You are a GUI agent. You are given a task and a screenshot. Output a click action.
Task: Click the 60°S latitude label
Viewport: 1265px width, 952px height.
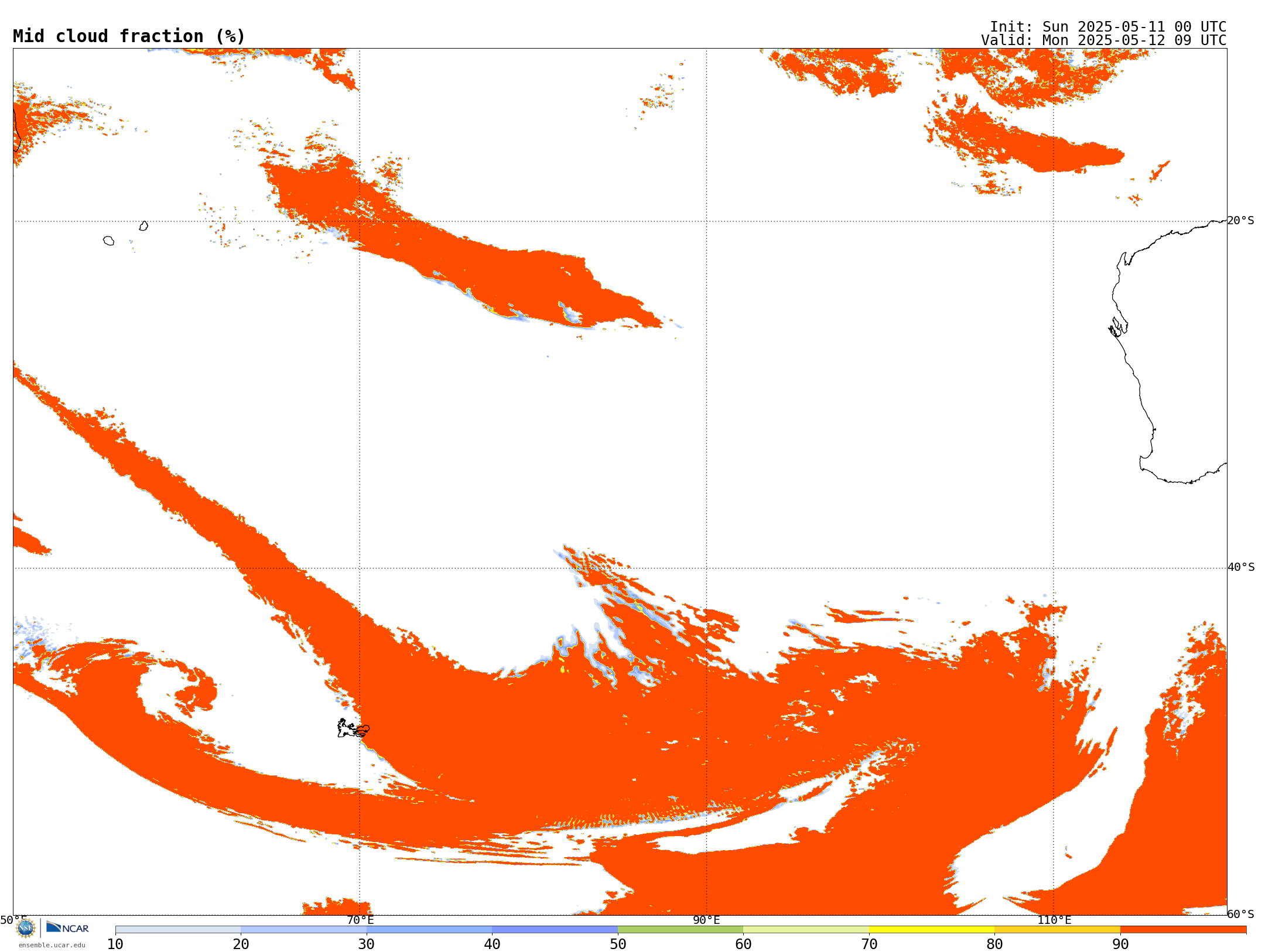tap(1240, 914)
